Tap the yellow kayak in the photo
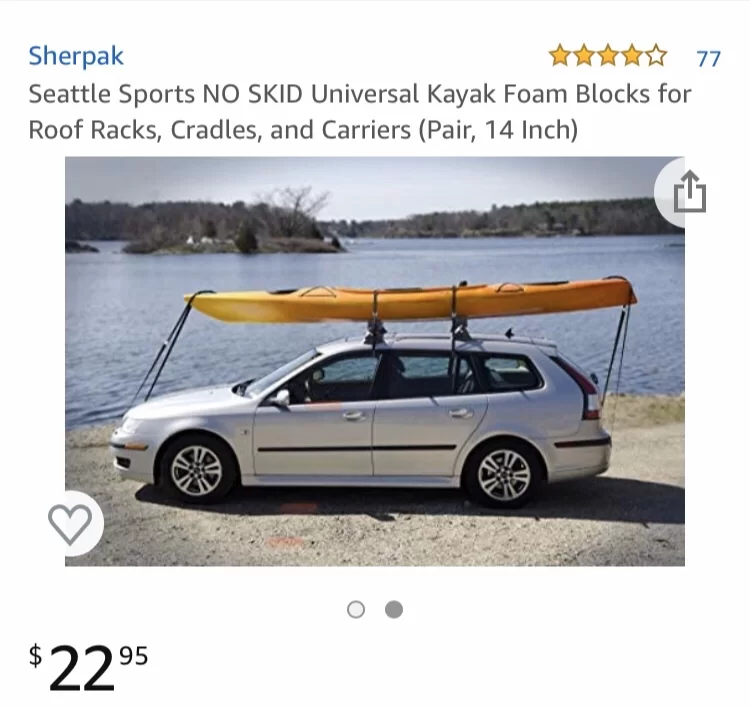Image resolution: width=750 pixels, height=708 pixels. coord(411,300)
